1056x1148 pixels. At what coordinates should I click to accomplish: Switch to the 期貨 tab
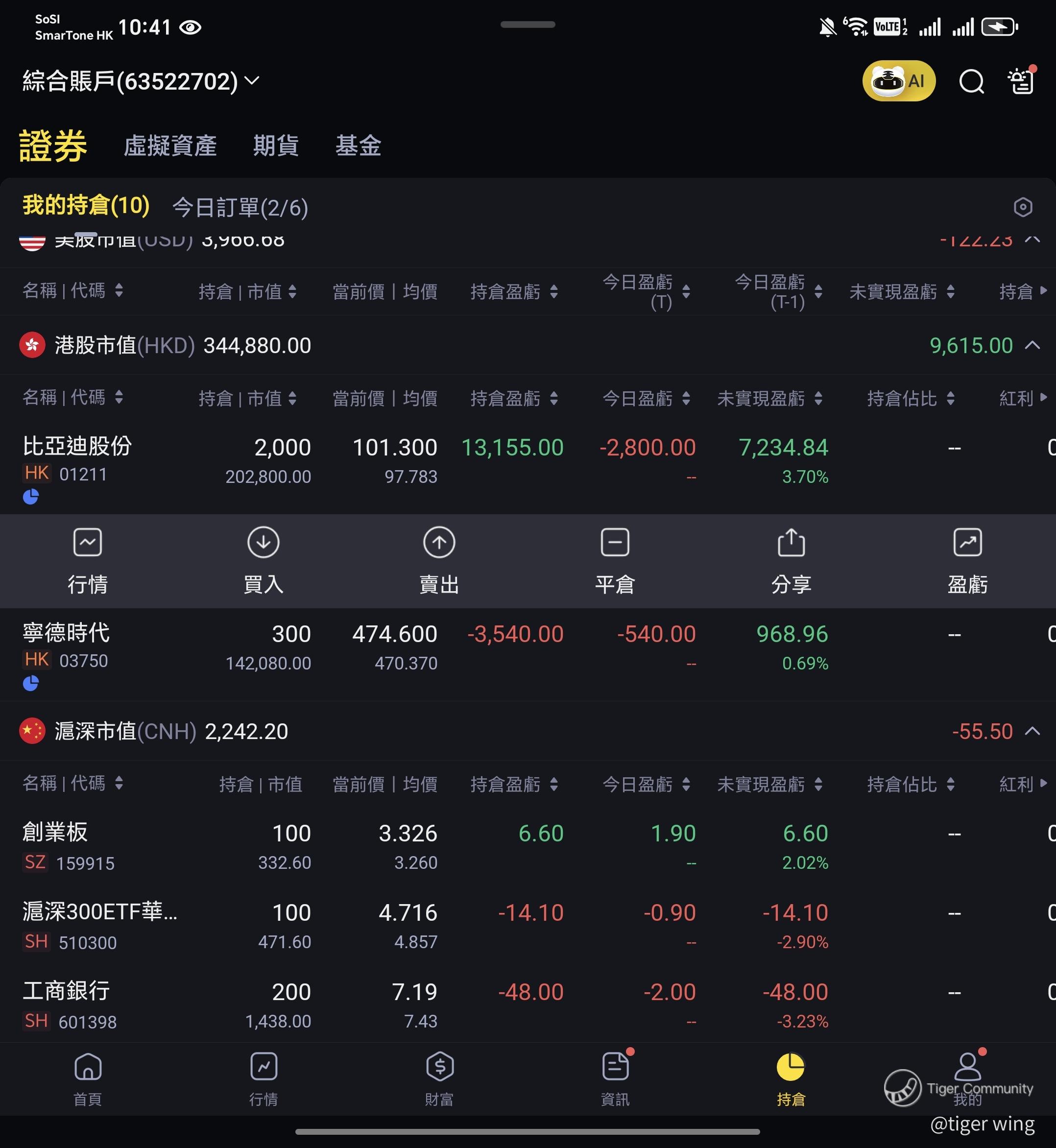tap(275, 145)
